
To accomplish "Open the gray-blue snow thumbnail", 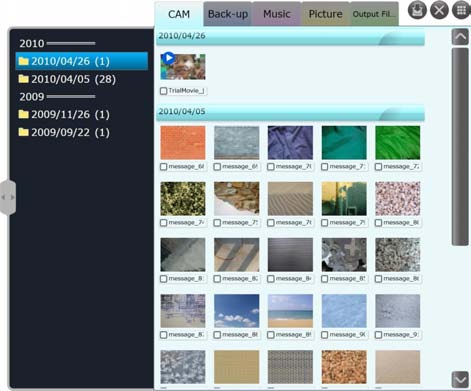I will 397,311.
